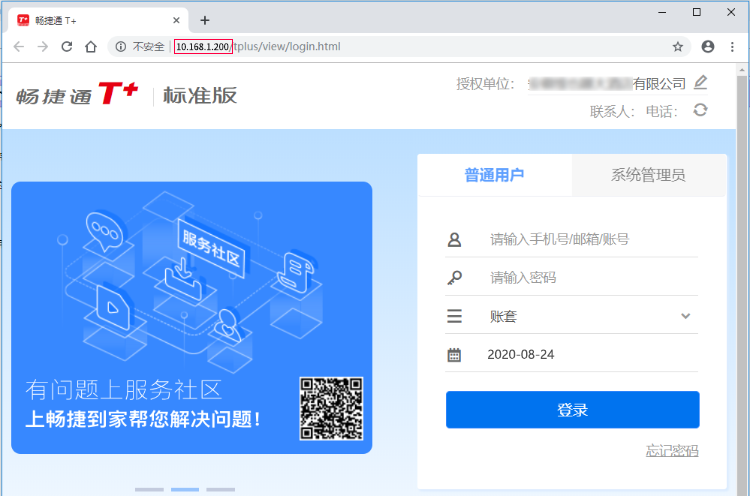Close the 畅捷通 T+ browser tab
The height and width of the screenshot is (496, 750).
click(177, 20)
